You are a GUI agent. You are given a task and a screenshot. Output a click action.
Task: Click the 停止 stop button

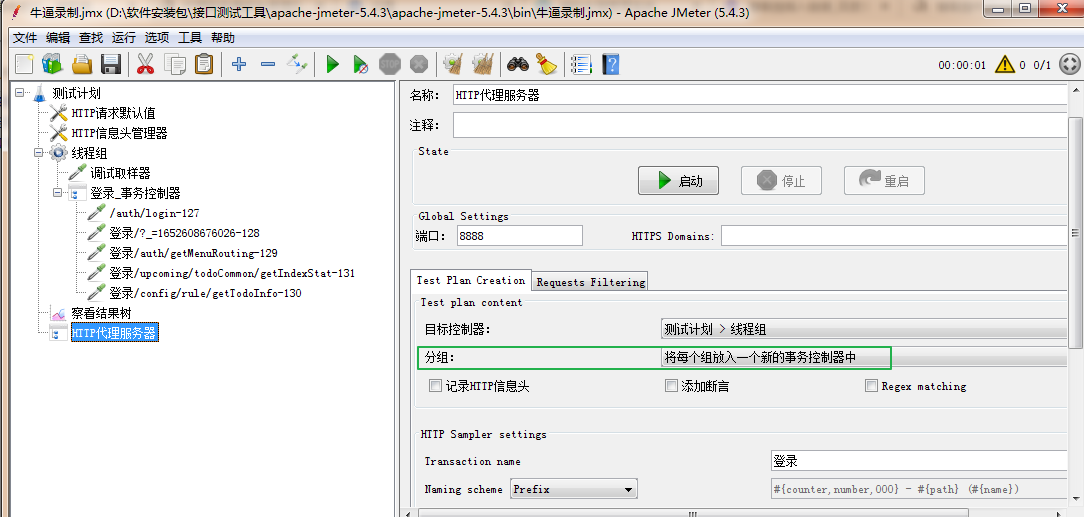(781, 181)
